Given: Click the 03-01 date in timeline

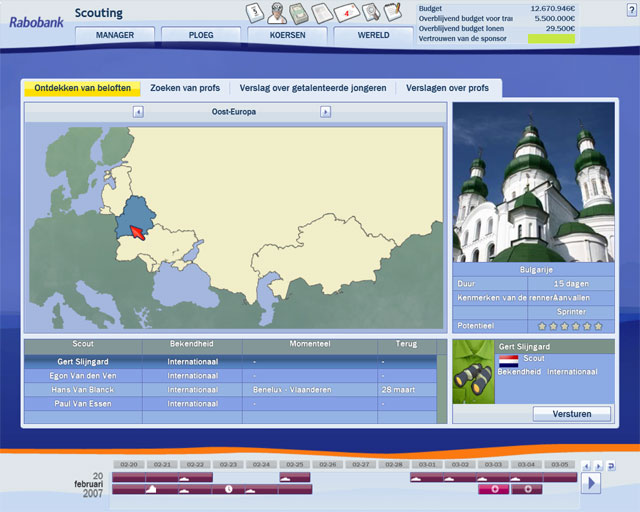Looking at the screenshot, I should [427, 465].
